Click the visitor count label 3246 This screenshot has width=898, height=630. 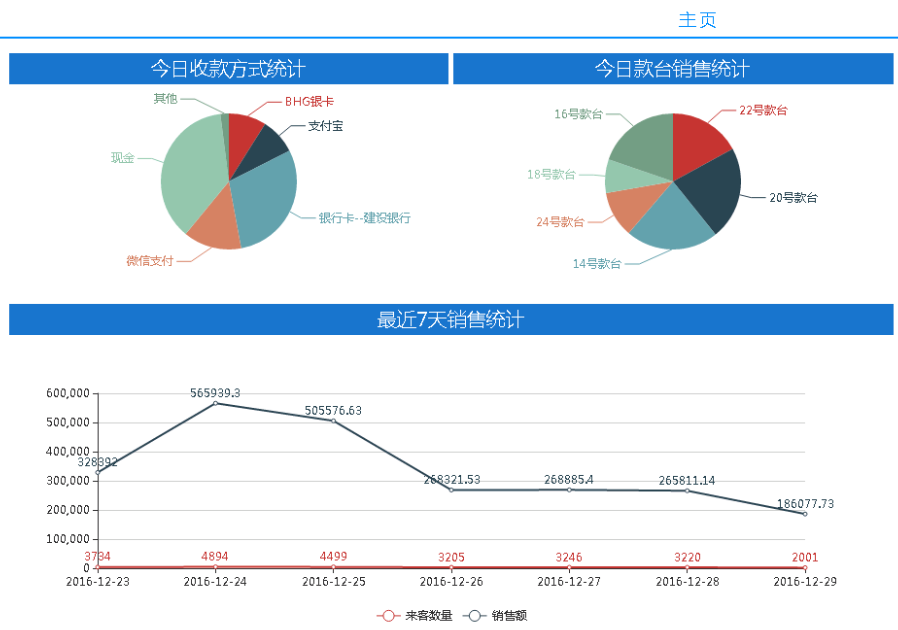[569, 557]
